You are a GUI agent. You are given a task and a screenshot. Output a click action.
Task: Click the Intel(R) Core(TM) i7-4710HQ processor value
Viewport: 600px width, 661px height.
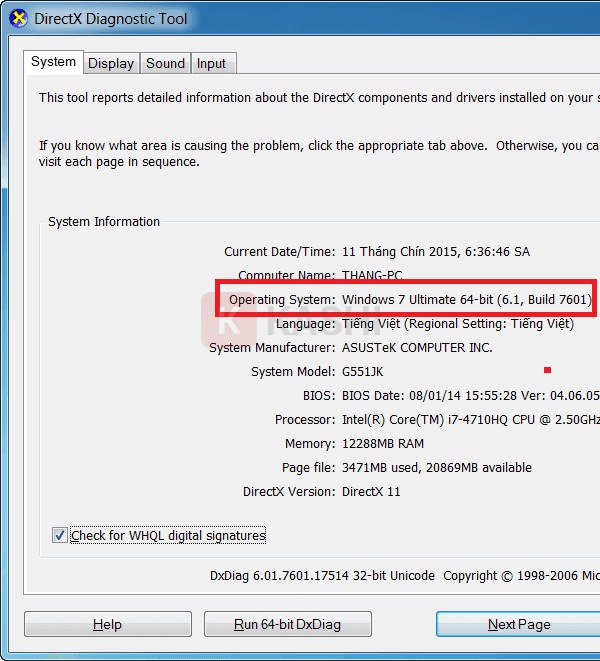471,420
